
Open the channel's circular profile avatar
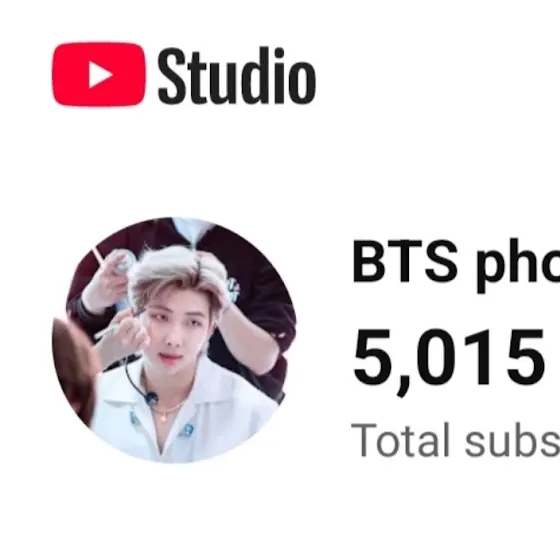click(x=174, y=340)
